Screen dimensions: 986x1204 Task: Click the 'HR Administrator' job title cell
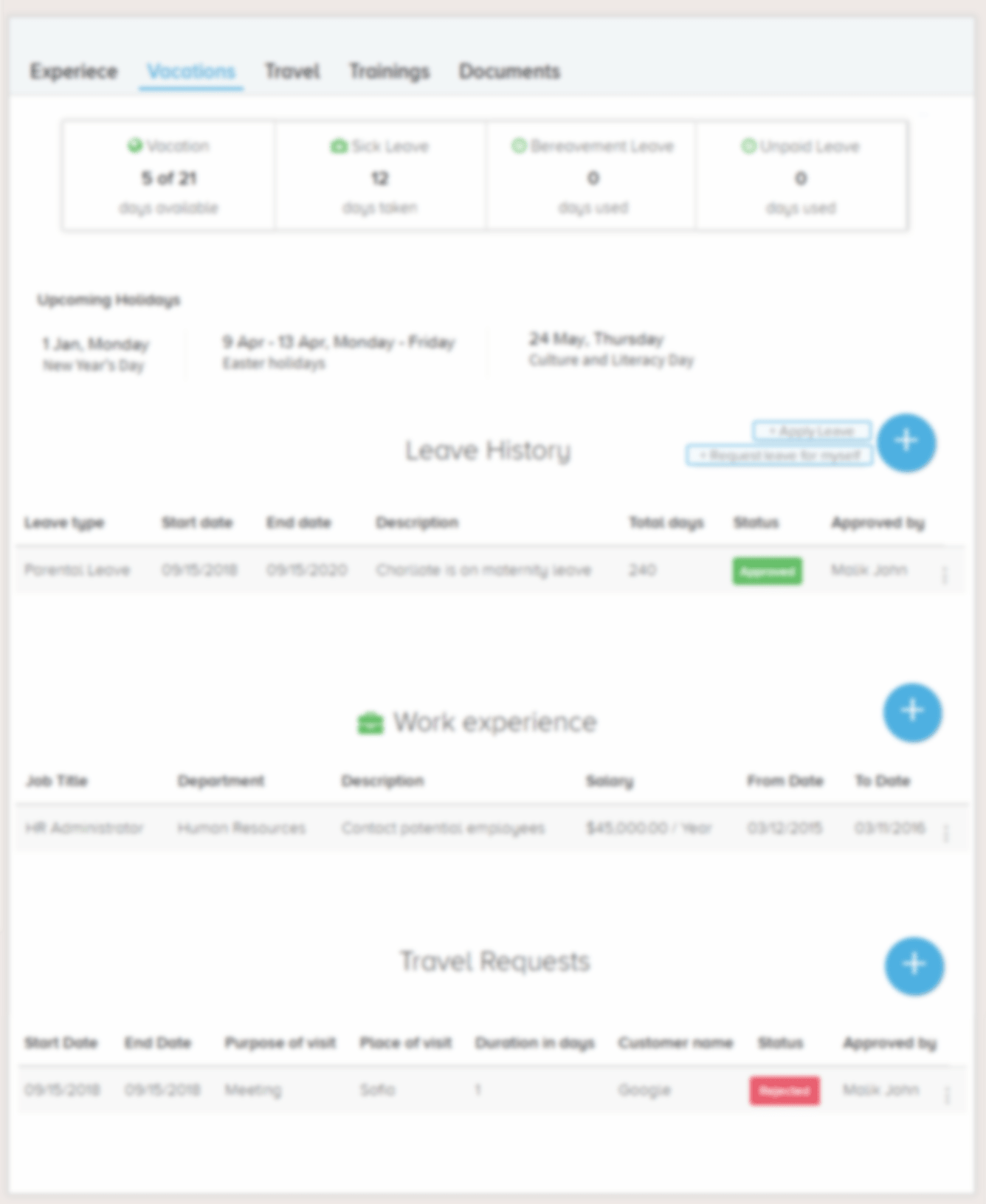[84, 828]
